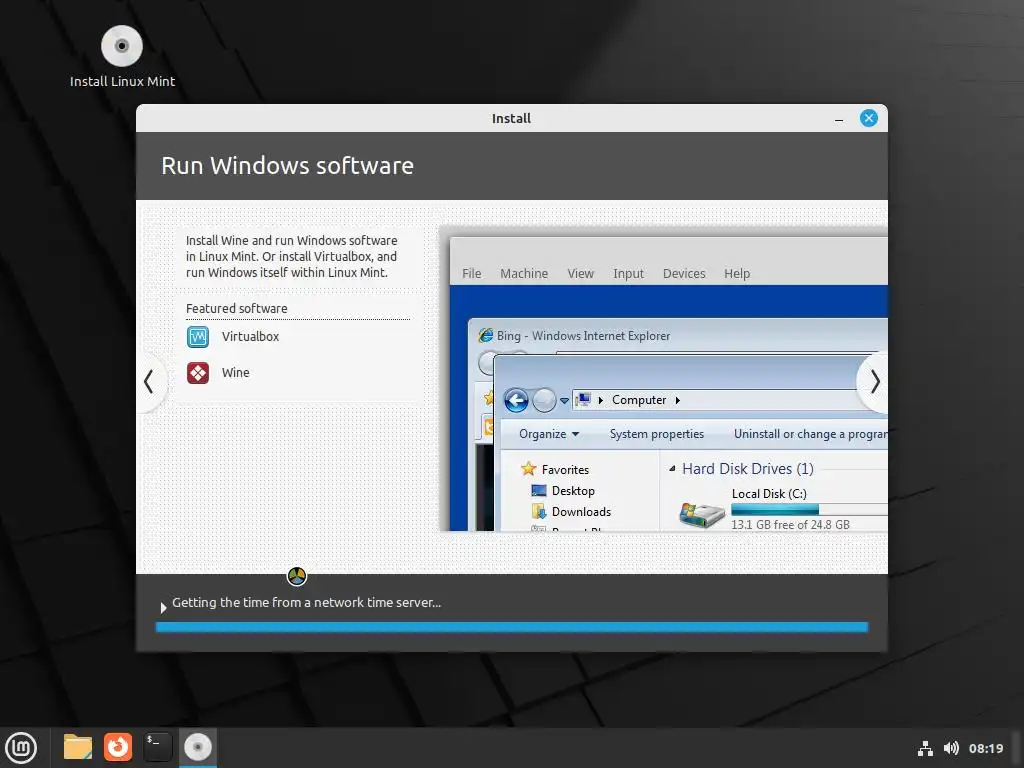Open the calendar from the 08:19 clock

click(x=985, y=748)
